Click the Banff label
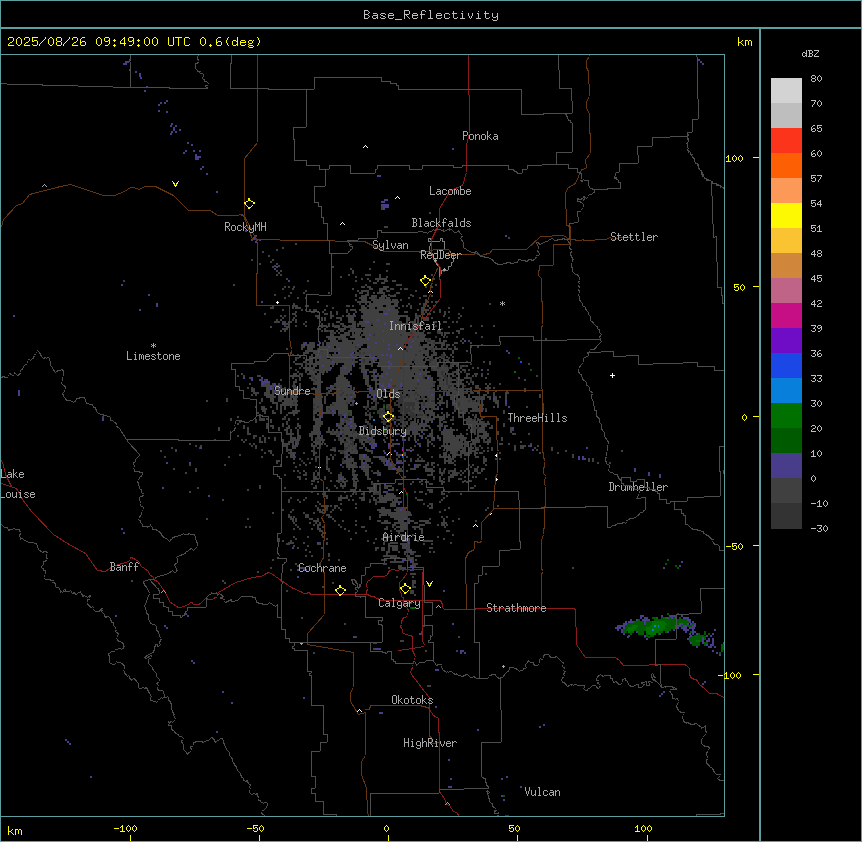 tap(124, 567)
